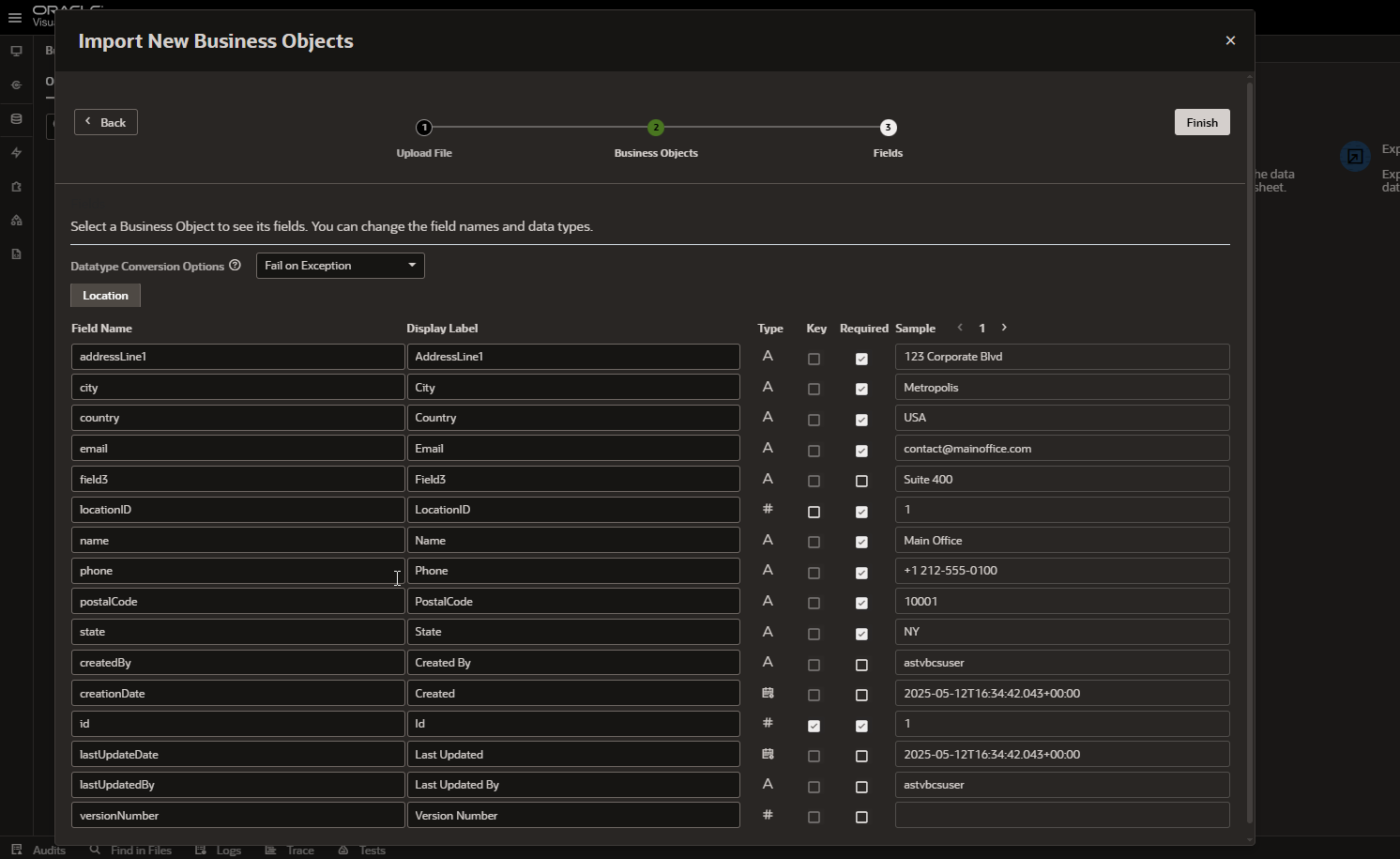Click sample value Main Office

(x=1062, y=541)
